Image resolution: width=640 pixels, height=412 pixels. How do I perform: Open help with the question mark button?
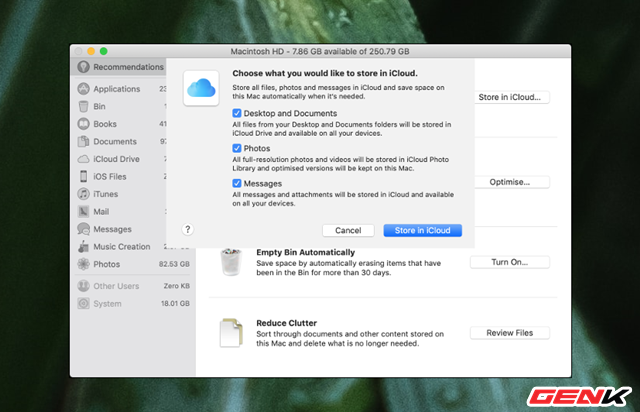(x=187, y=229)
